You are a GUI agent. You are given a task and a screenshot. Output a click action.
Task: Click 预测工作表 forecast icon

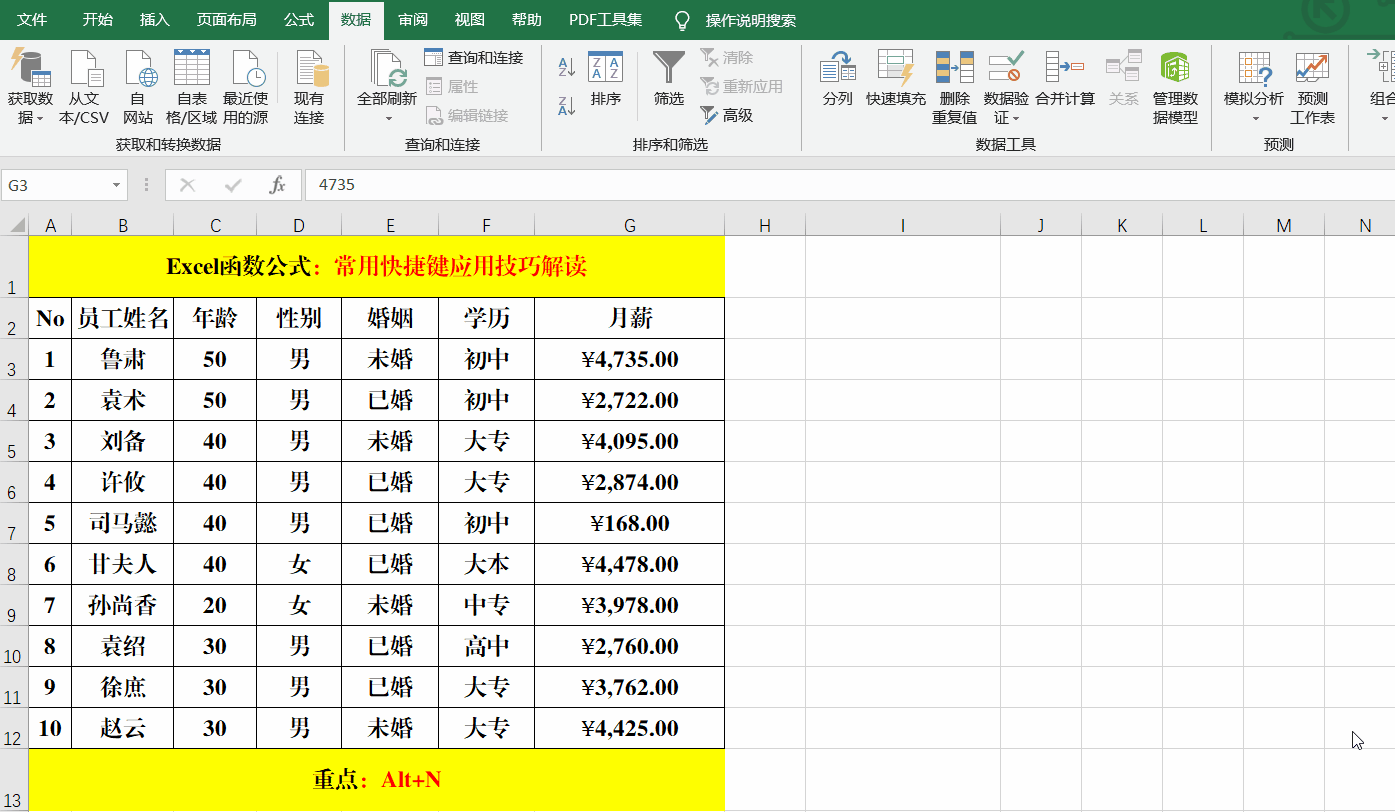(x=1312, y=68)
